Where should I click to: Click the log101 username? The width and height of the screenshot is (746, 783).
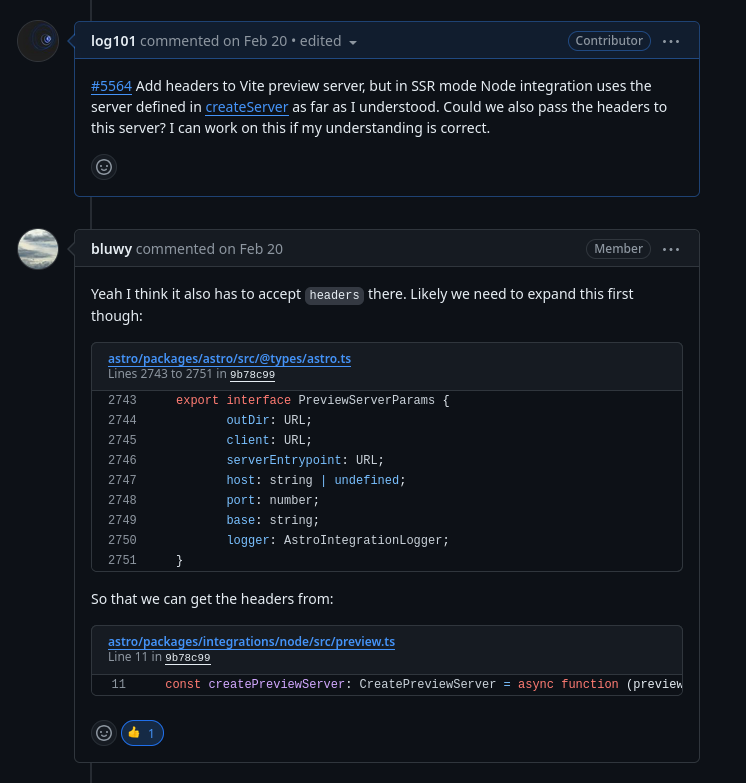tap(113, 41)
